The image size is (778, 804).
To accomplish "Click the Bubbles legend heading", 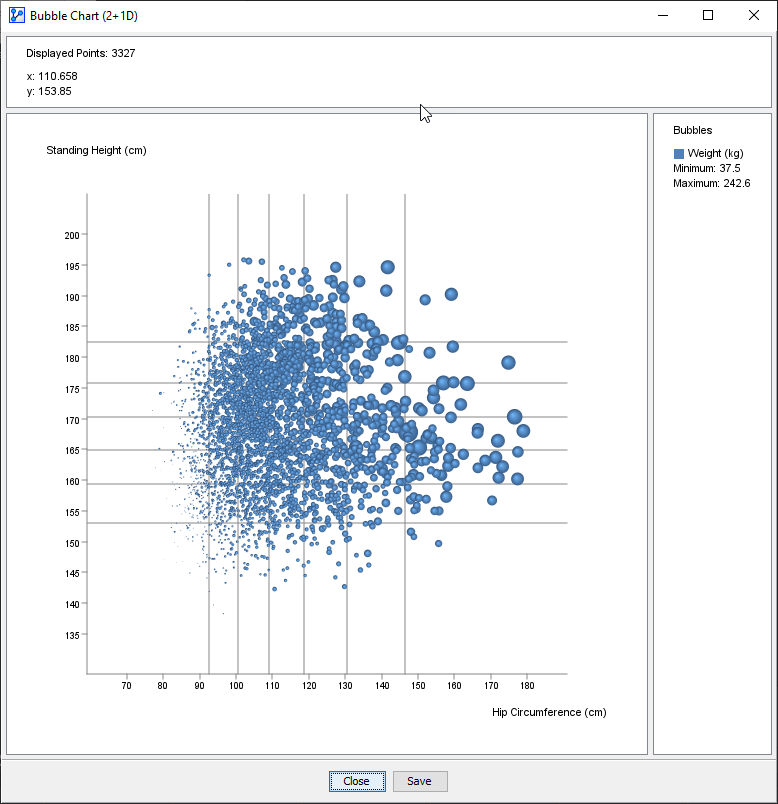I will click(692, 131).
